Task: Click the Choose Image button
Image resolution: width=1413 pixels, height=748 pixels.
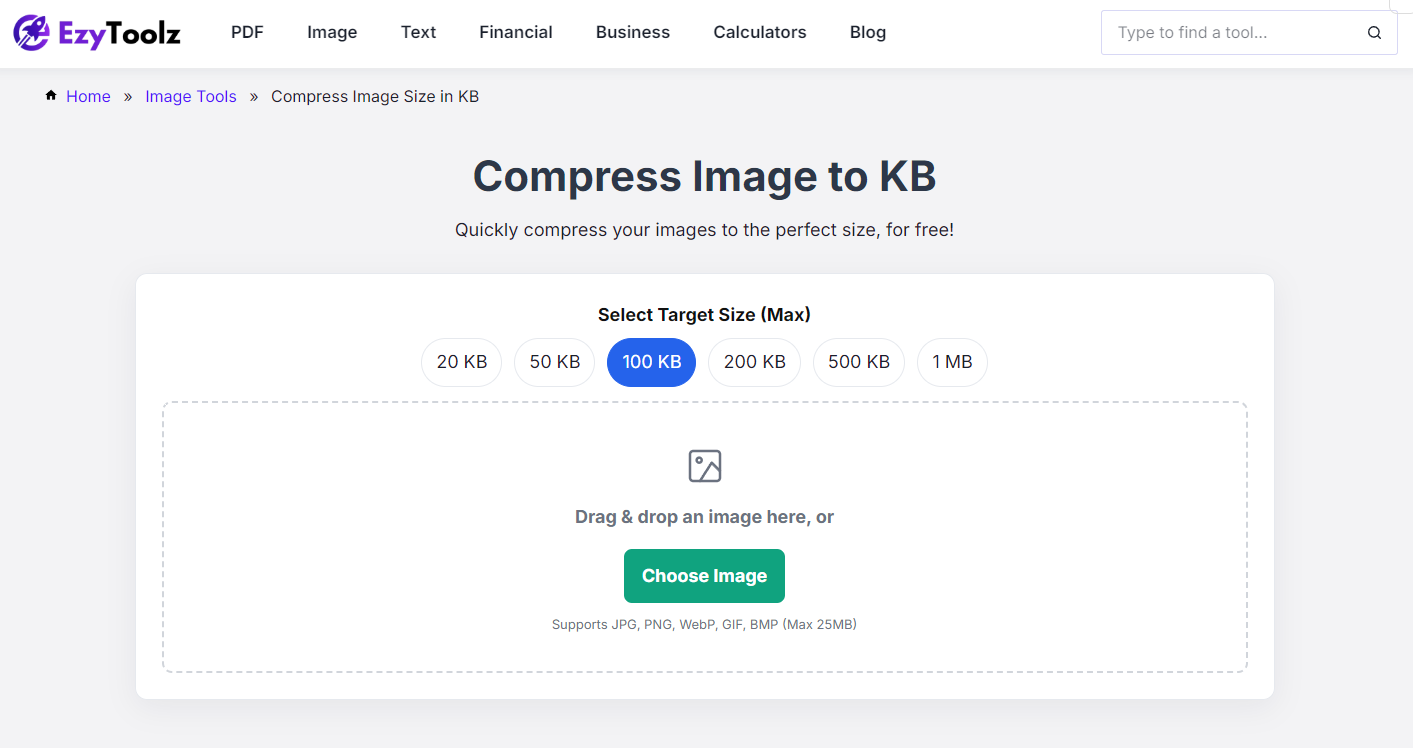Action: click(704, 576)
